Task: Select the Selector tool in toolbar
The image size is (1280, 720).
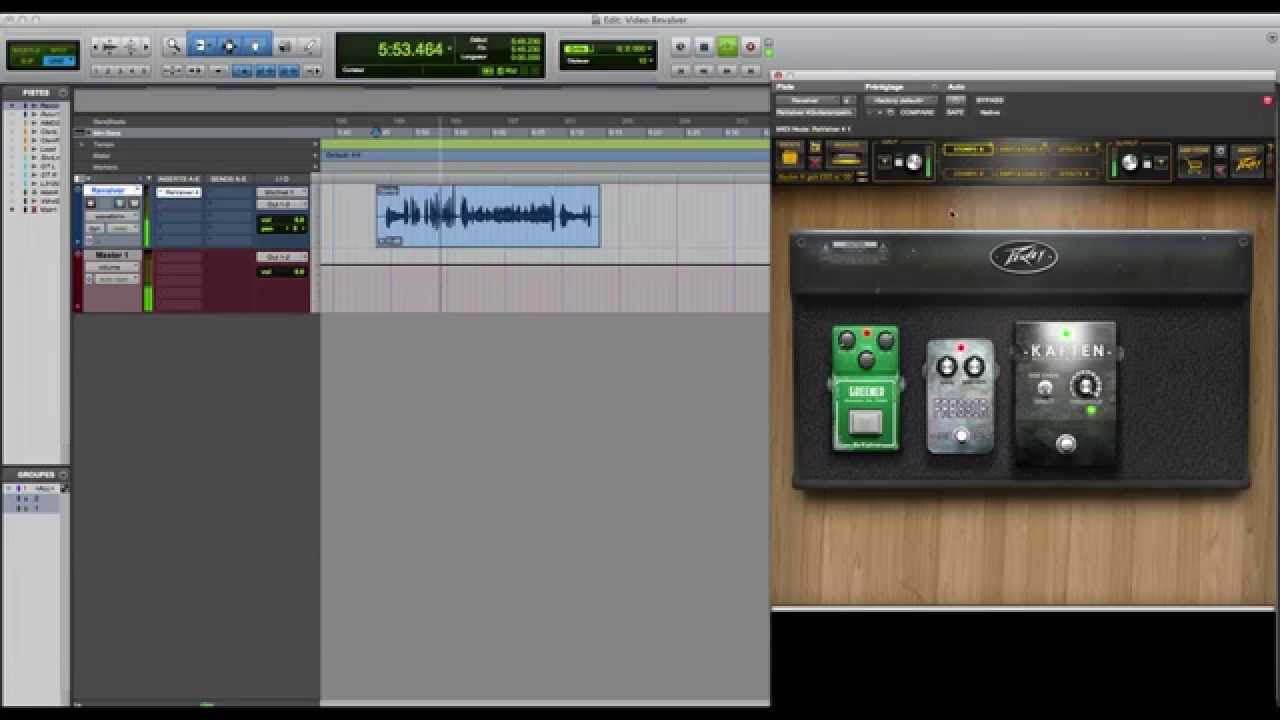Action: pyautogui.click(x=229, y=45)
